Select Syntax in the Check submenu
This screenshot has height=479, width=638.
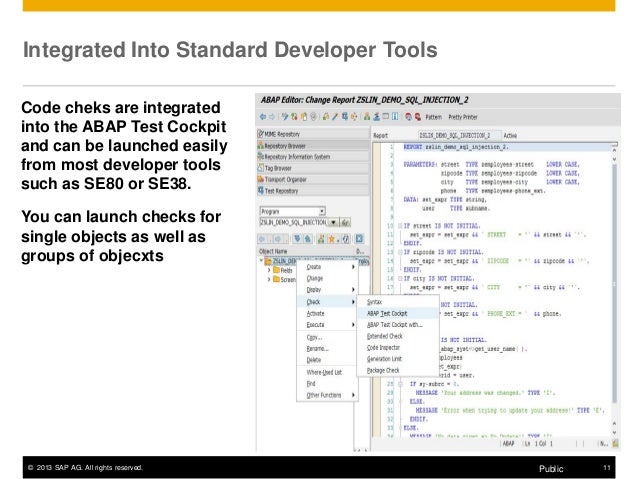(x=398, y=302)
